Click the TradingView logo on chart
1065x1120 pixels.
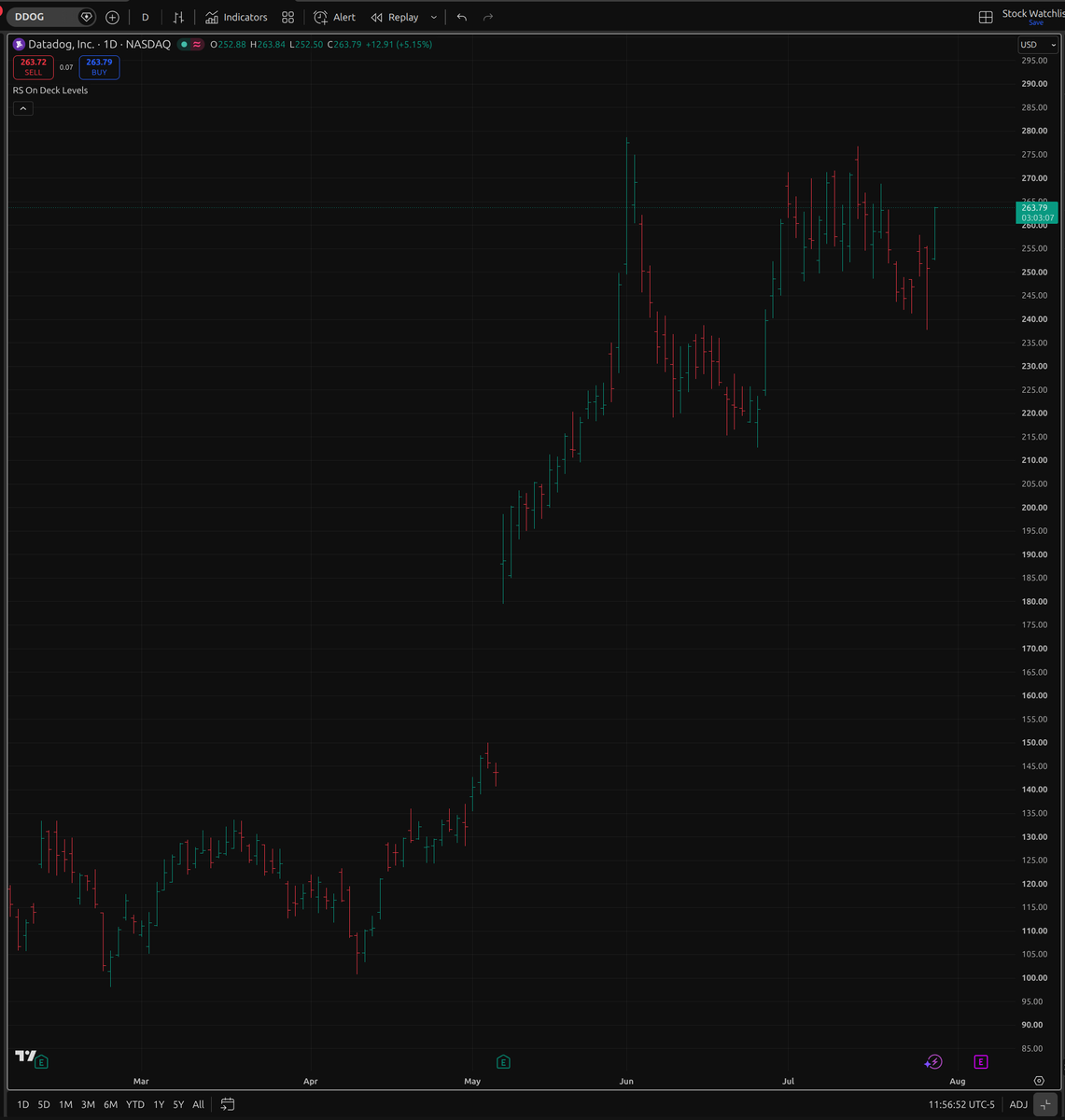coord(25,1056)
